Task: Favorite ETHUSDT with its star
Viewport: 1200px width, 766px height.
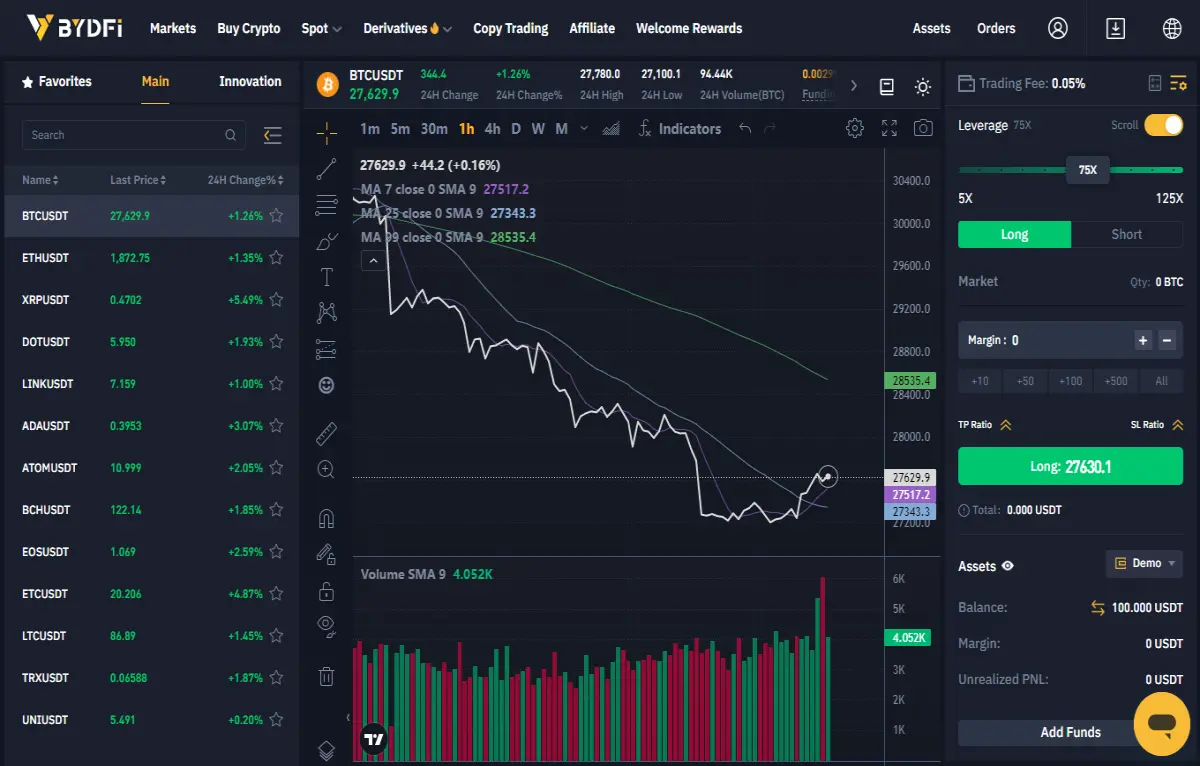Action: pos(276,257)
